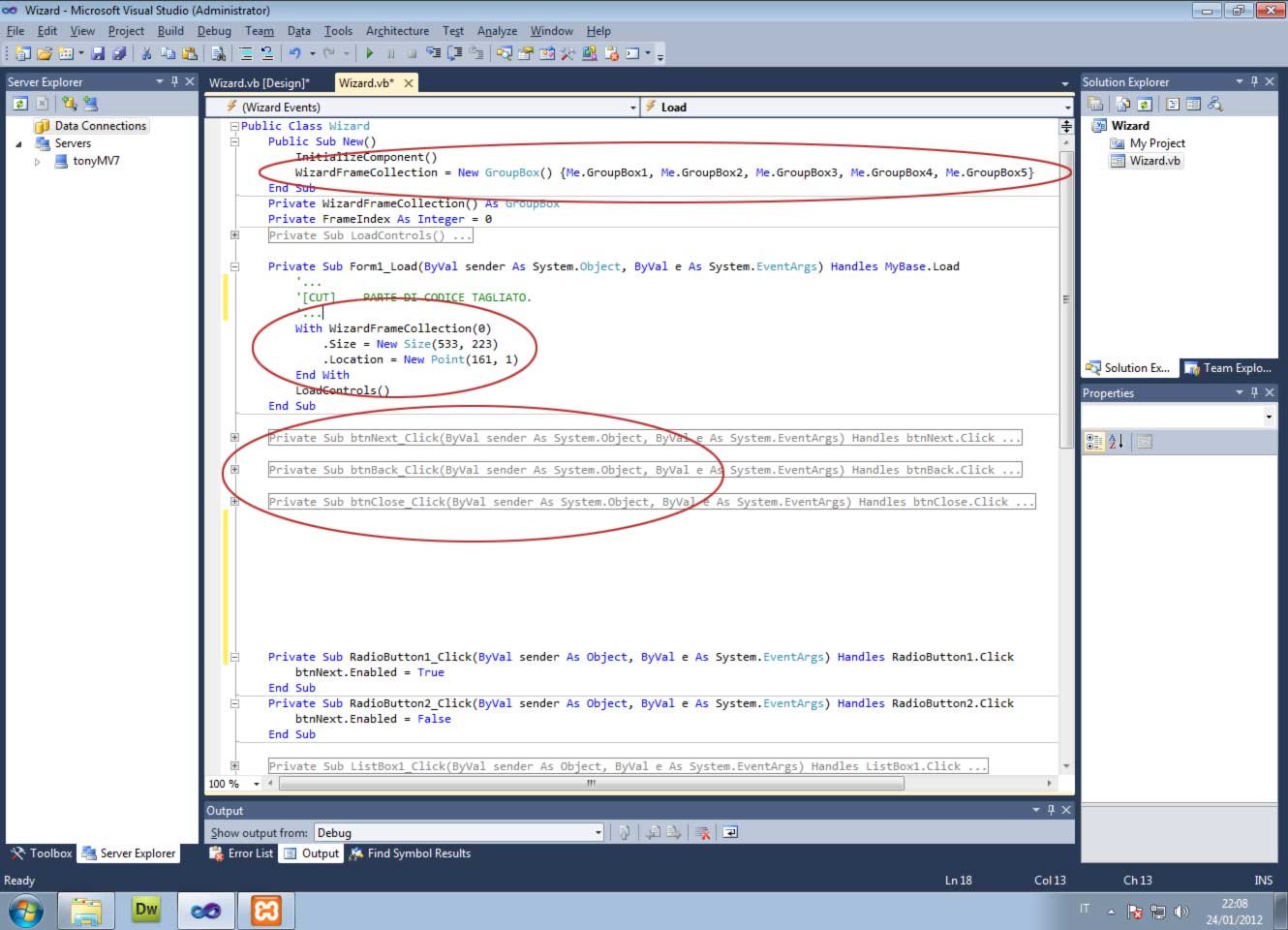This screenshot has width=1288, height=930.
Task: Click View Code icon in Solution Explorer
Action: click(x=1173, y=104)
